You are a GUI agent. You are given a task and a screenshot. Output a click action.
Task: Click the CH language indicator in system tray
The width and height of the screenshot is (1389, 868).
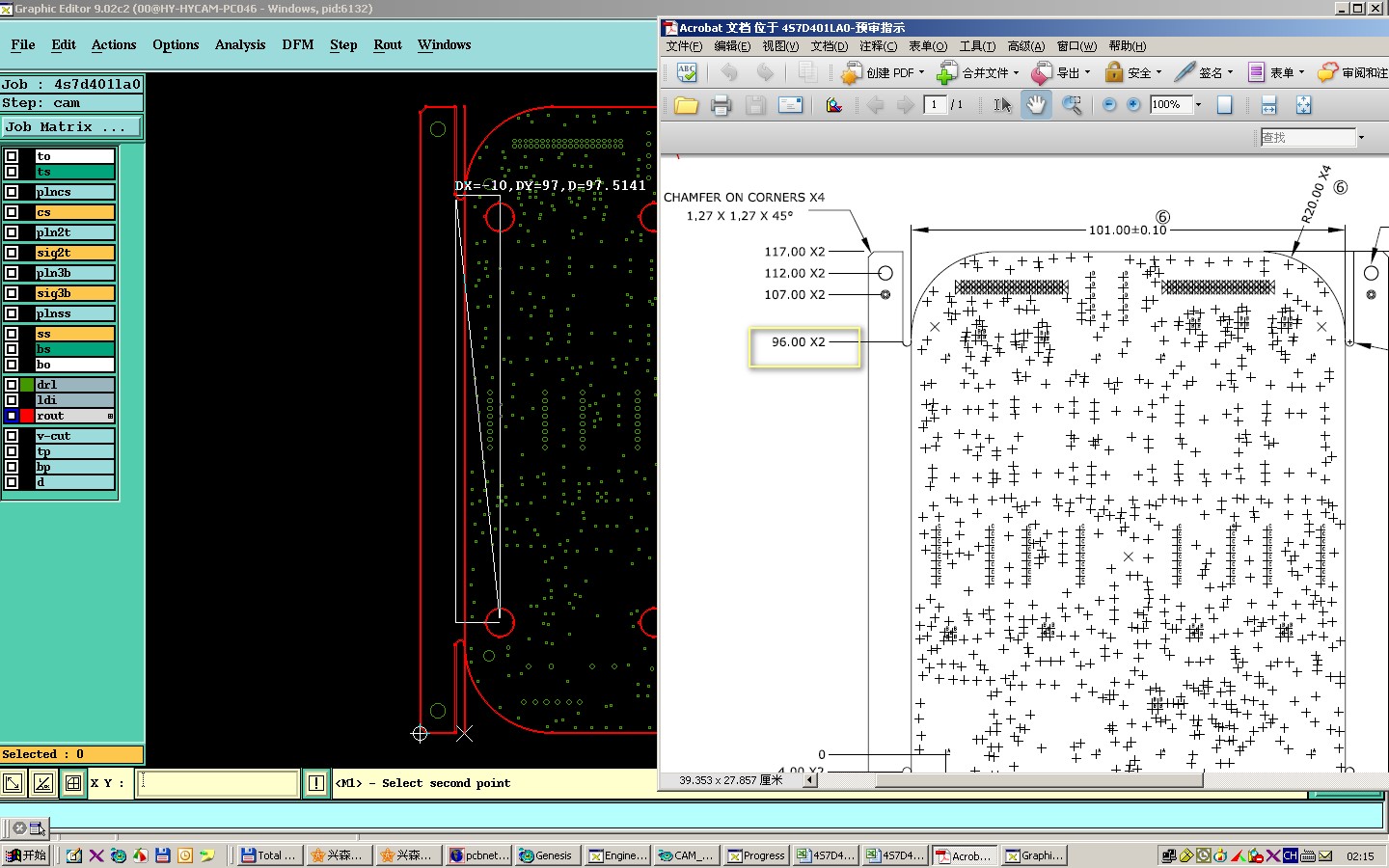click(1290, 855)
